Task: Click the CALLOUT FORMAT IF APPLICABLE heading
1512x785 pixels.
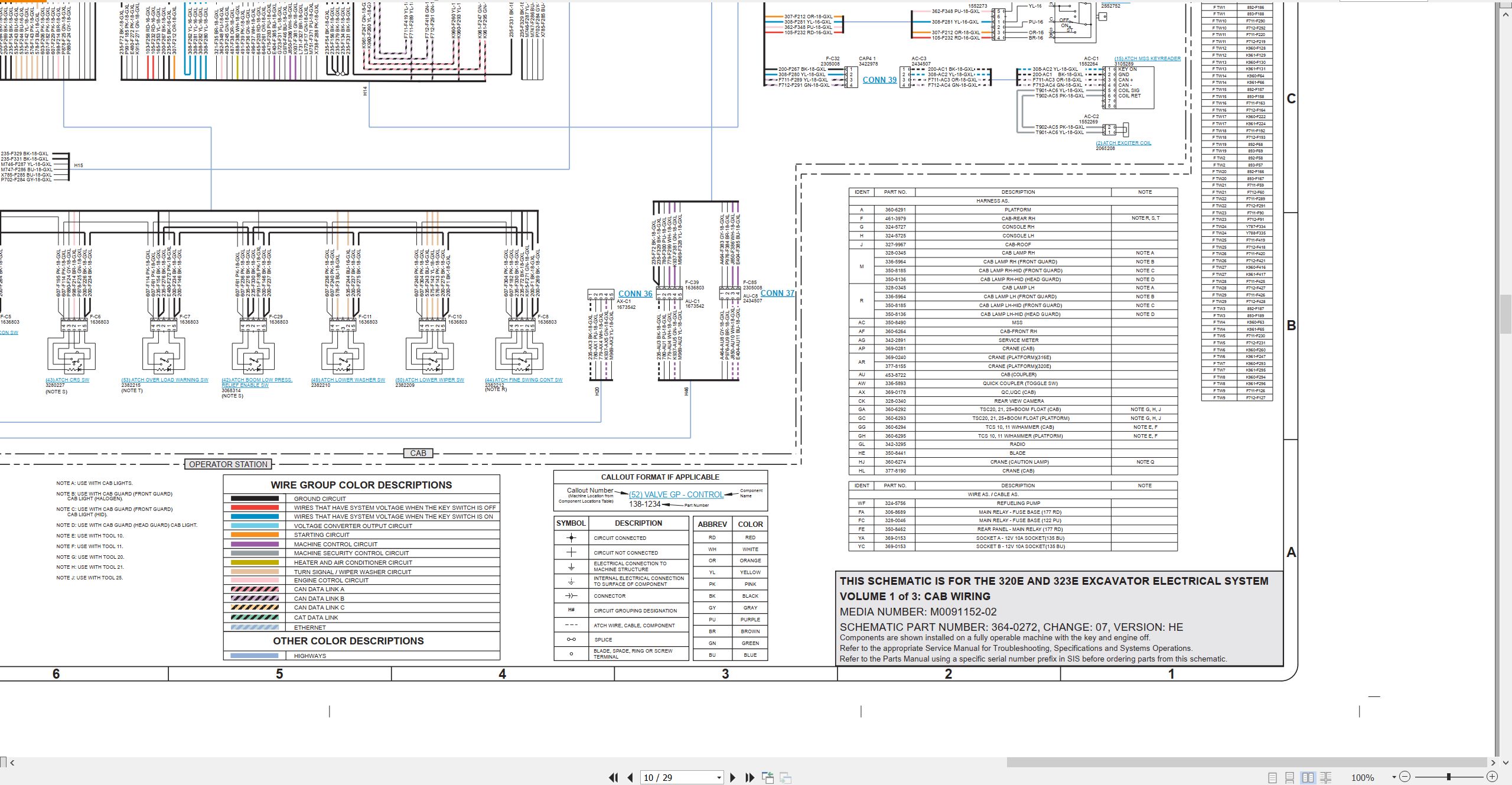Action: click(660, 477)
